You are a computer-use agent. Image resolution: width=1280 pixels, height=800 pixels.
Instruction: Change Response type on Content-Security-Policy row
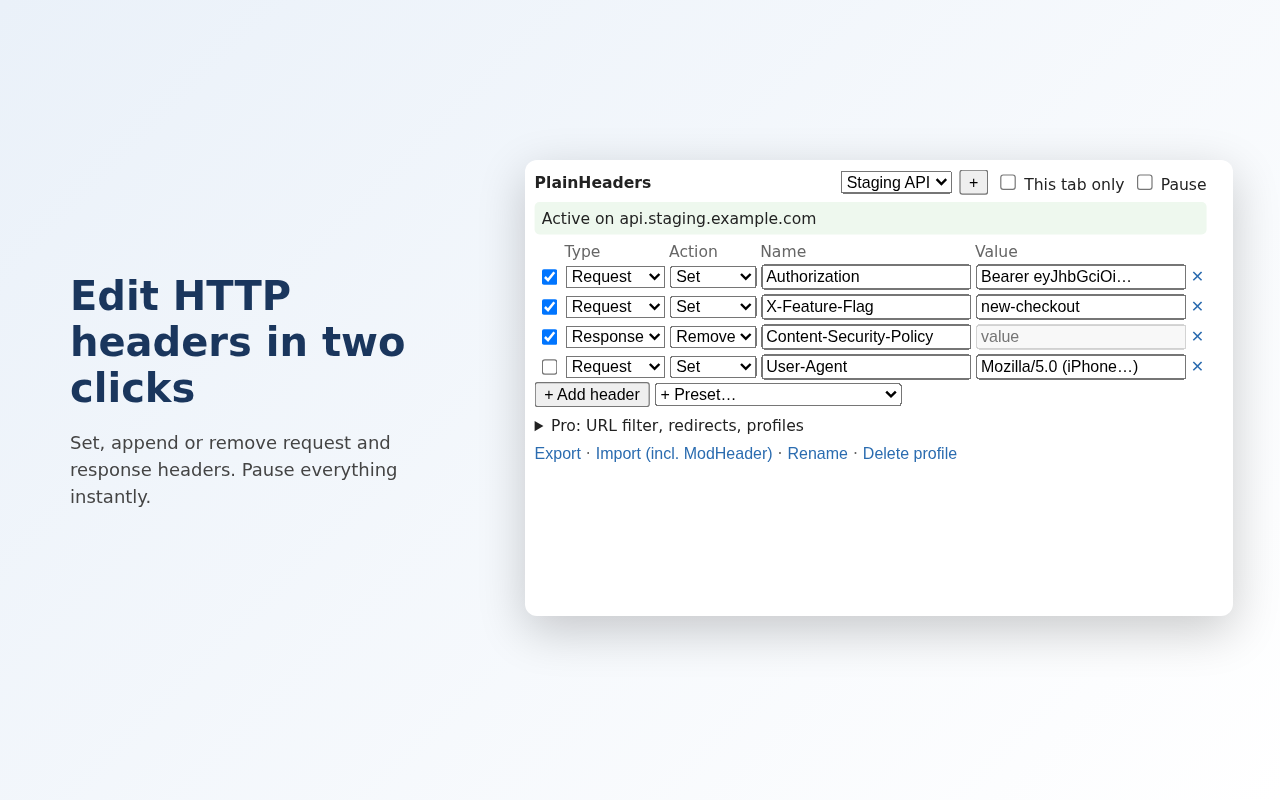click(615, 337)
